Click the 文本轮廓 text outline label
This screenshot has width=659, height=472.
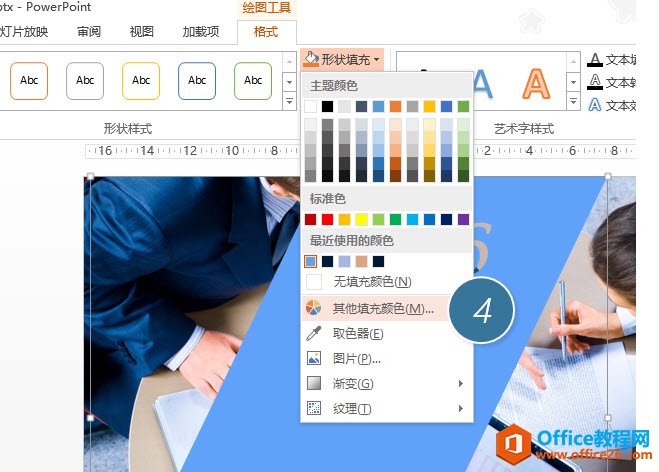[621, 83]
